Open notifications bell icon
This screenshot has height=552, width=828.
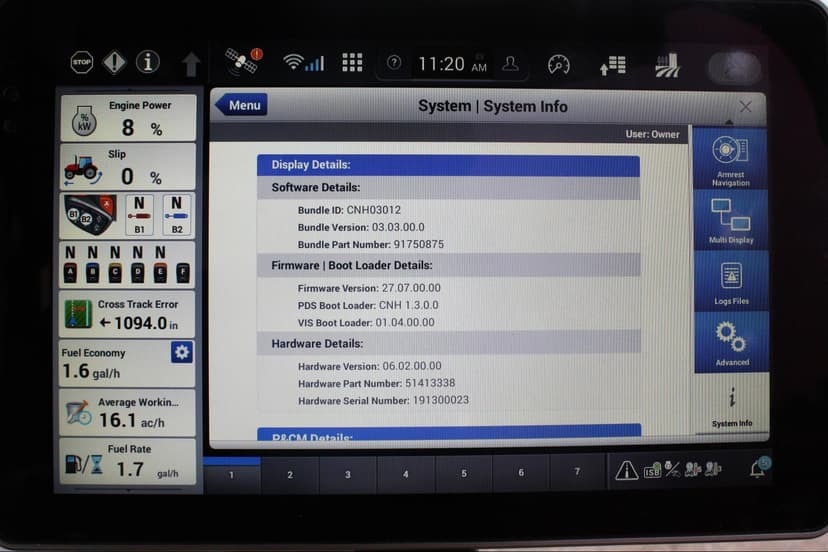(x=758, y=470)
